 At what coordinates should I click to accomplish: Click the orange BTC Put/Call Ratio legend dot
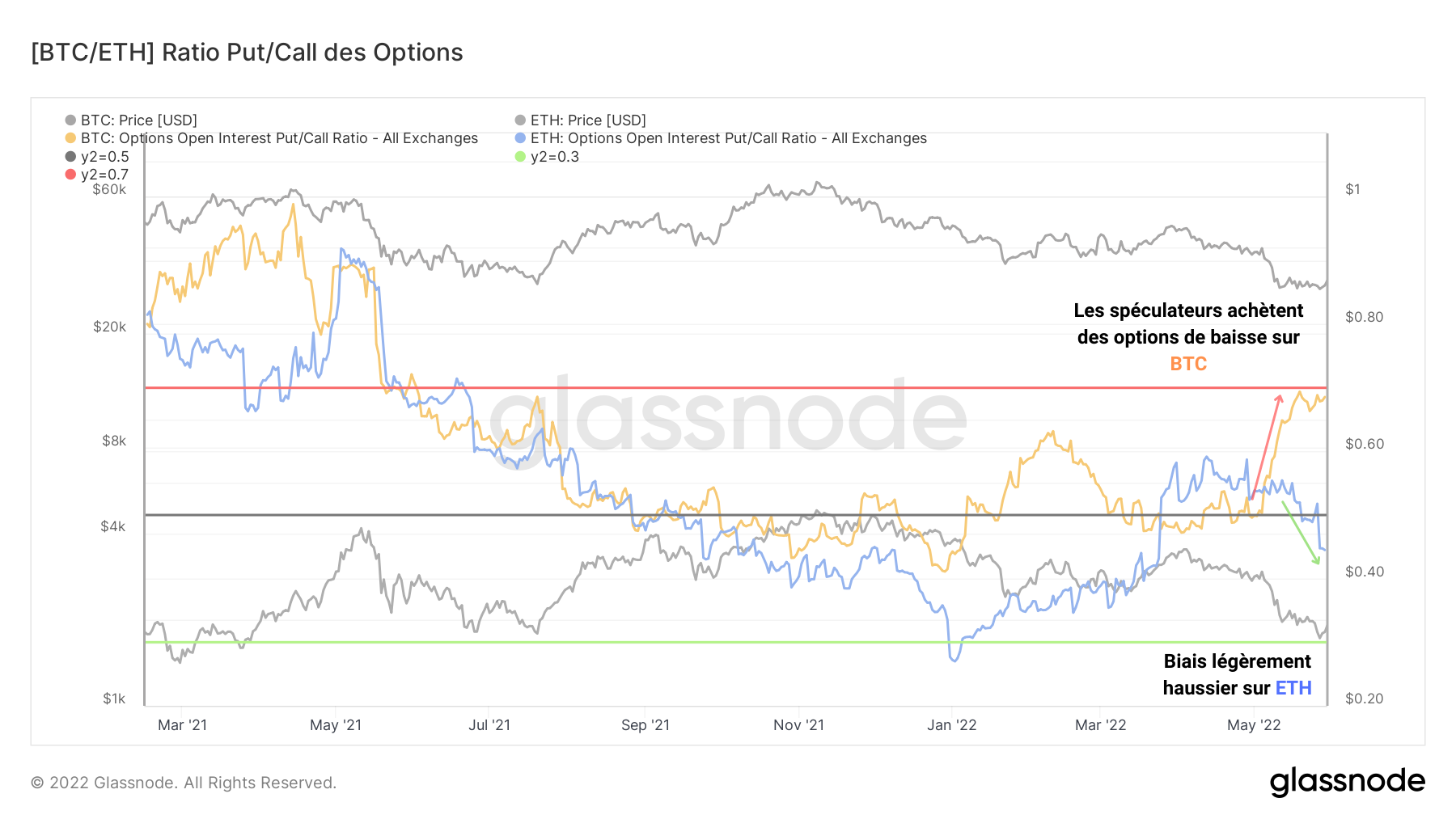(x=70, y=138)
